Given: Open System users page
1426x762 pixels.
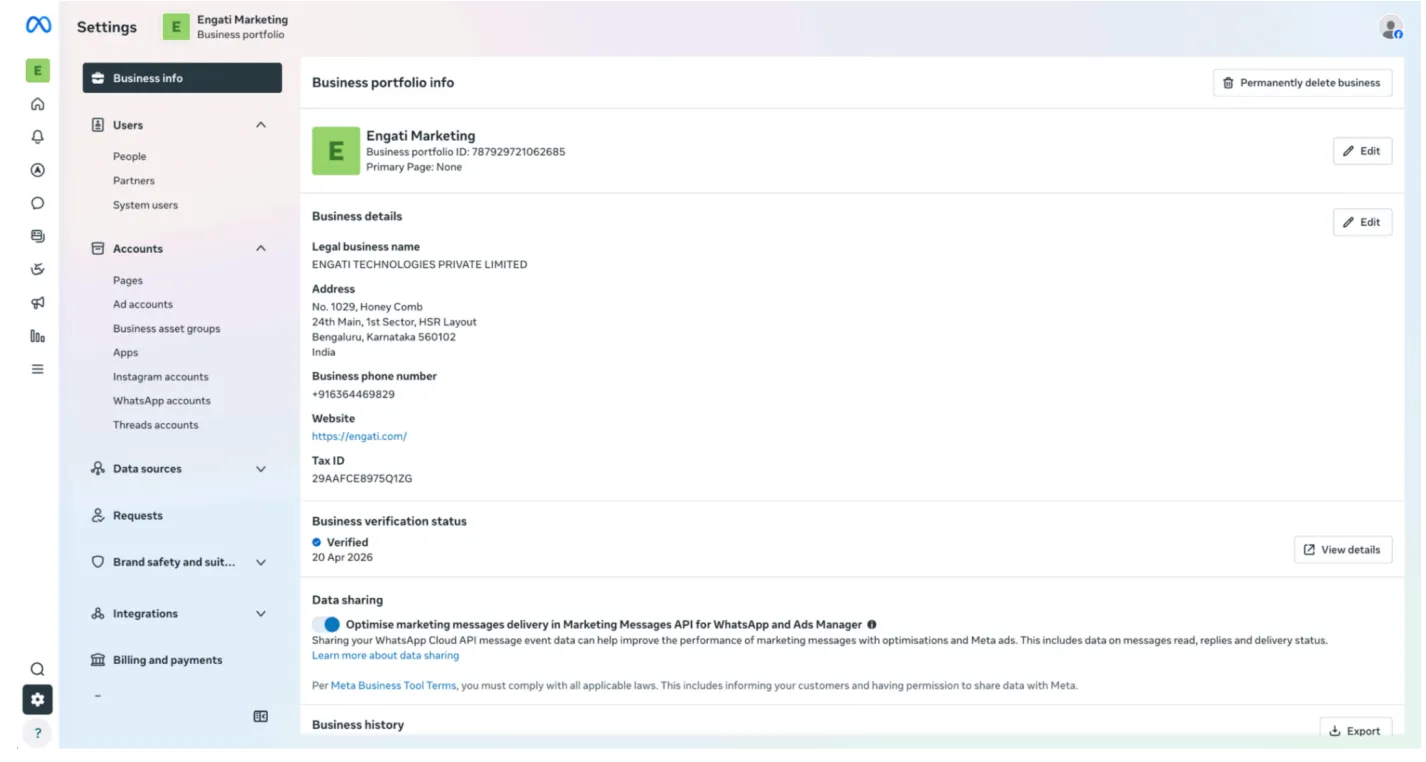Looking at the screenshot, I should pos(146,205).
